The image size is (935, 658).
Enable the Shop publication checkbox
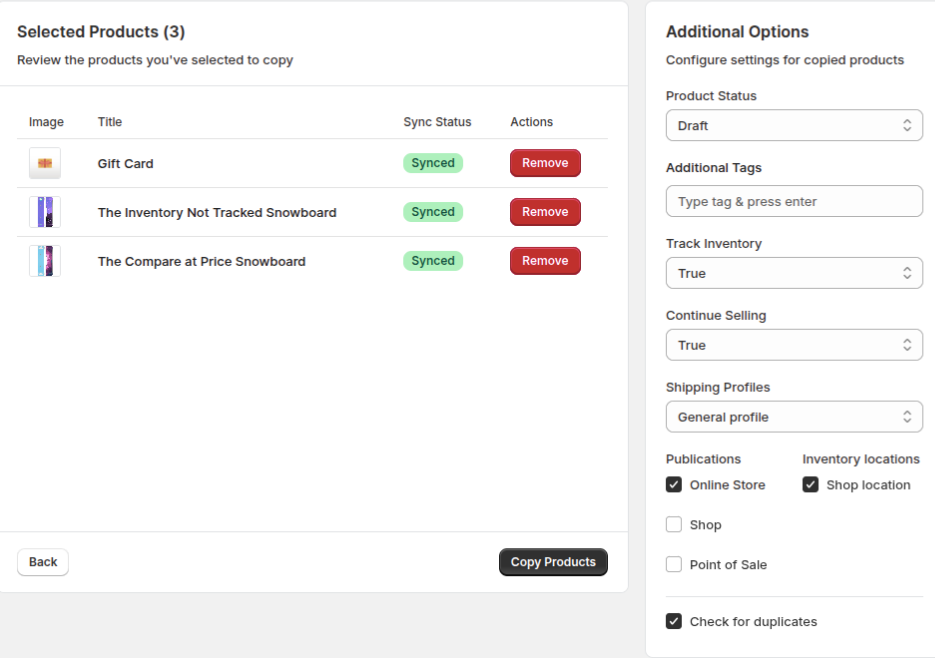674,524
